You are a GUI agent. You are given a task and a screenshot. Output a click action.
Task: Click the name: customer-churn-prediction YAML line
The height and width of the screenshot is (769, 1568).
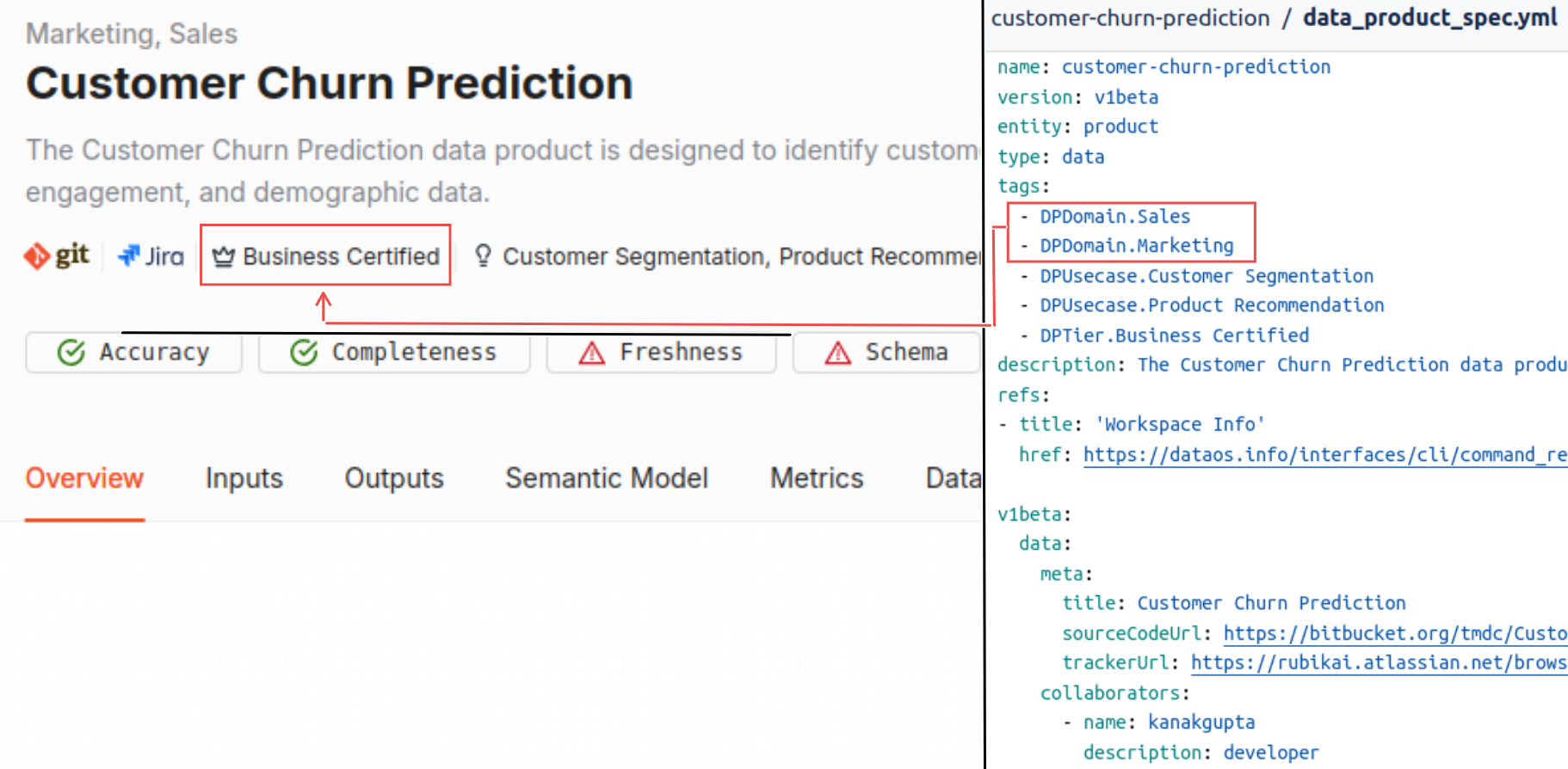1164,67
